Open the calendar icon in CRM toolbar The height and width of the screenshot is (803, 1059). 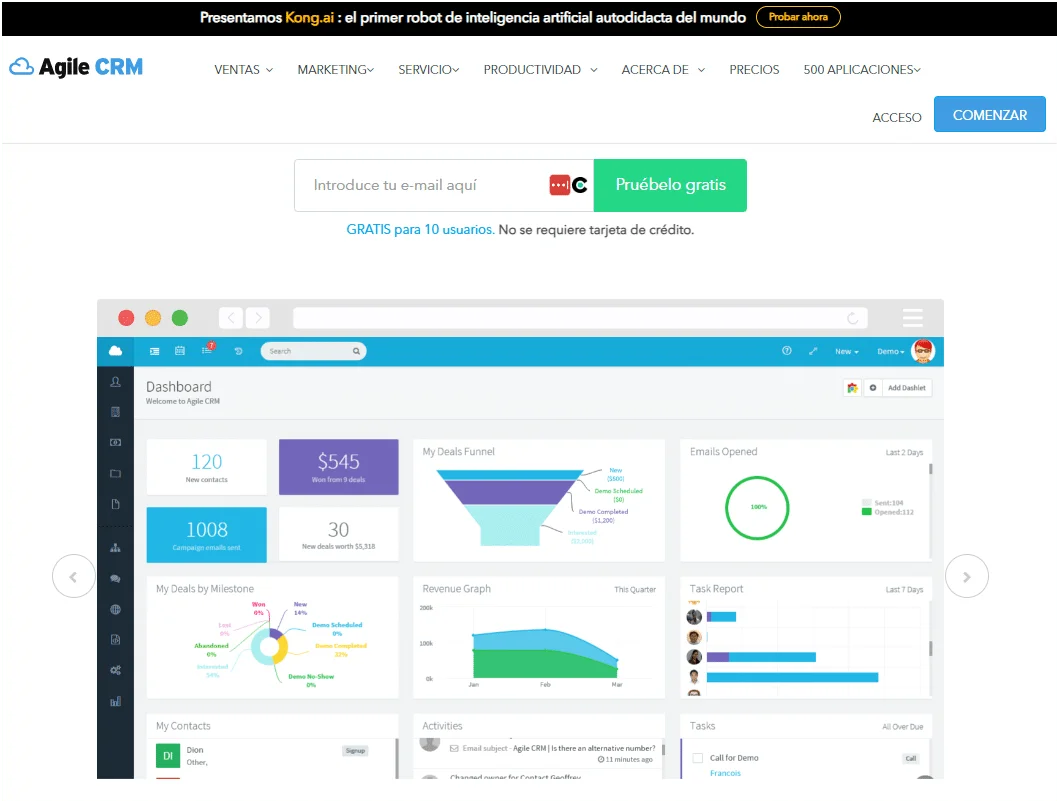click(x=180, y=351)
